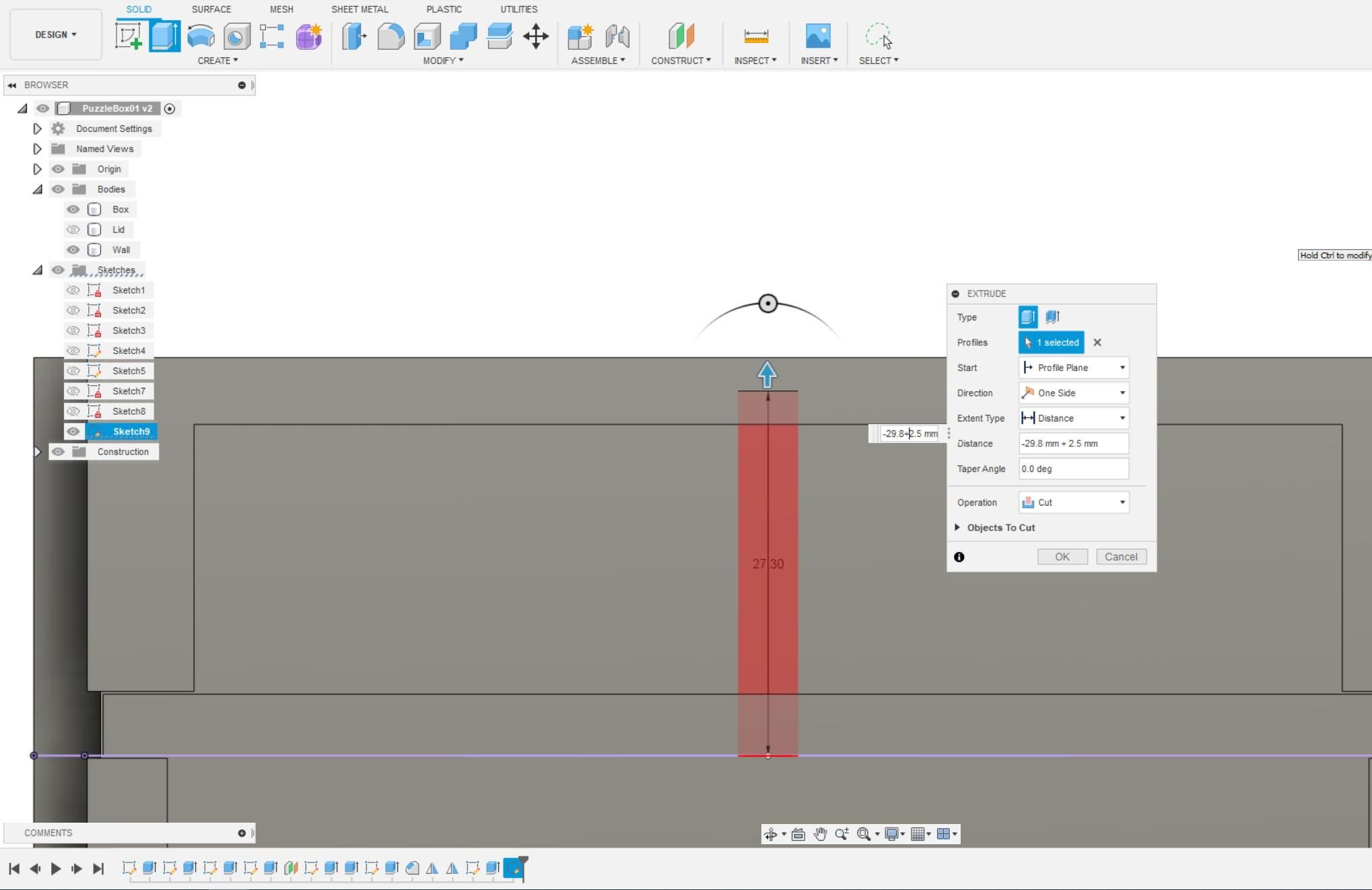The width and height of the screenshot is (1372, 890).
Task: Cancel the Extrude dialog
Action: point(1121,557)
